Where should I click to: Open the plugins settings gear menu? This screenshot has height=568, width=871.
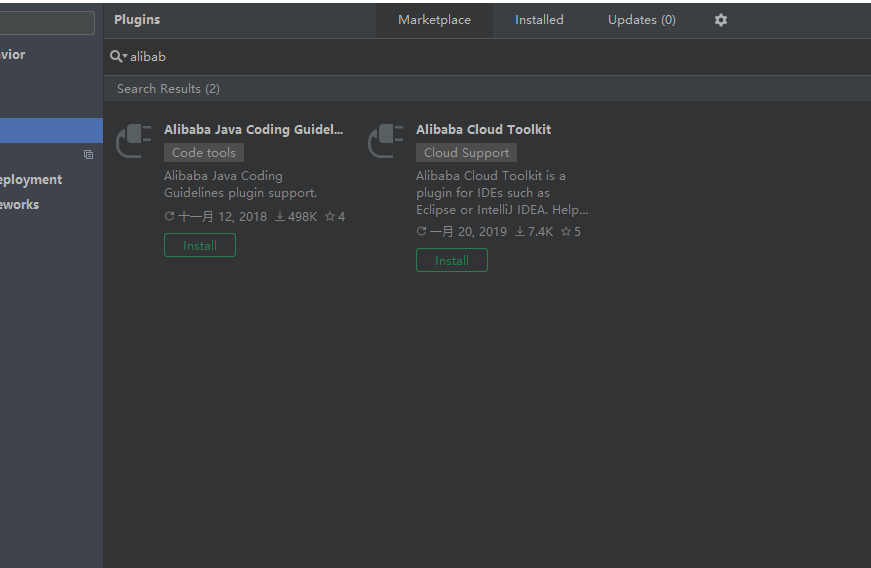click(720, 20)
